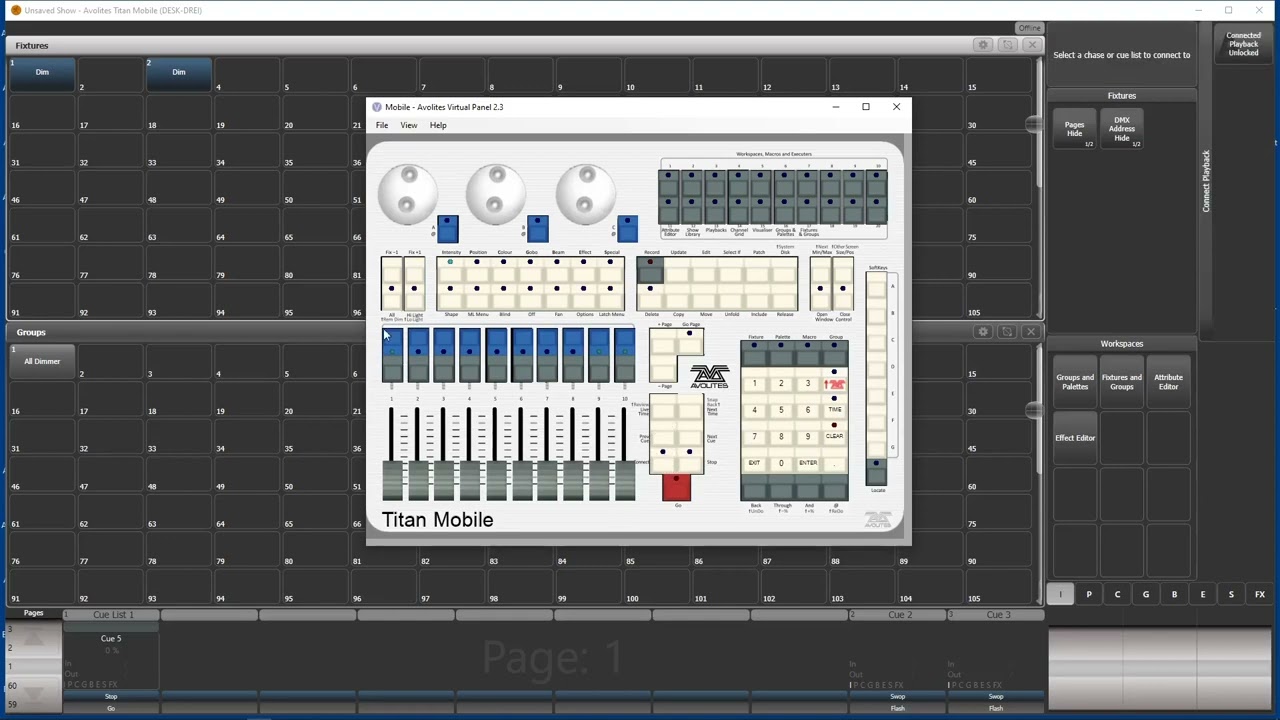Click Connect Playback vertical label

(1207, 181)
